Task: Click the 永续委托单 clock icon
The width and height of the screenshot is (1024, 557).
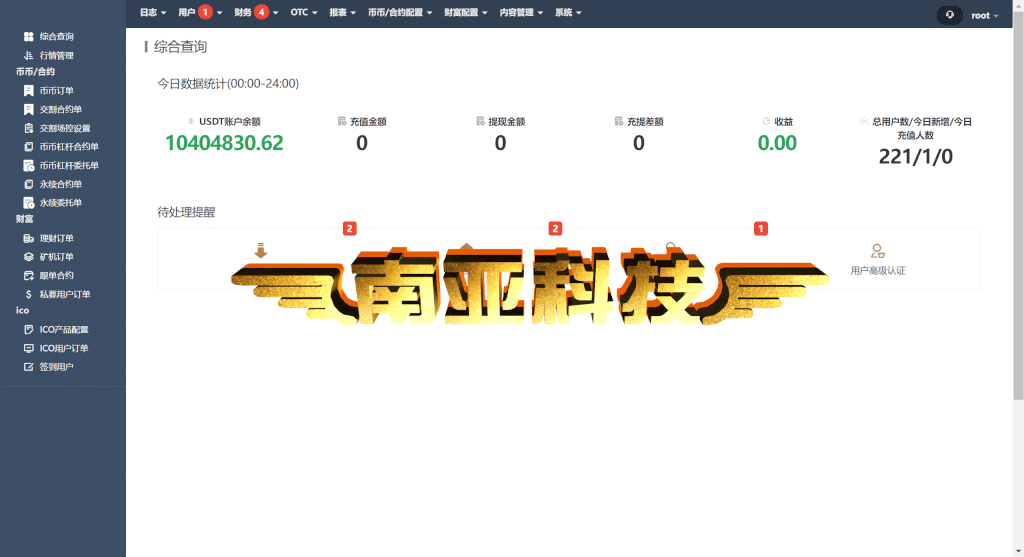Action: (x=29, y=202)
